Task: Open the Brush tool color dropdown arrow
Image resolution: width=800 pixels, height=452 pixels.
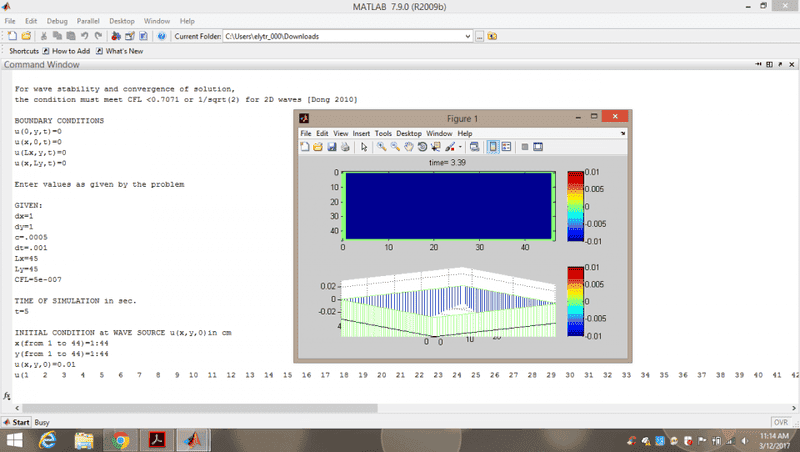Action: click(460, 147)
